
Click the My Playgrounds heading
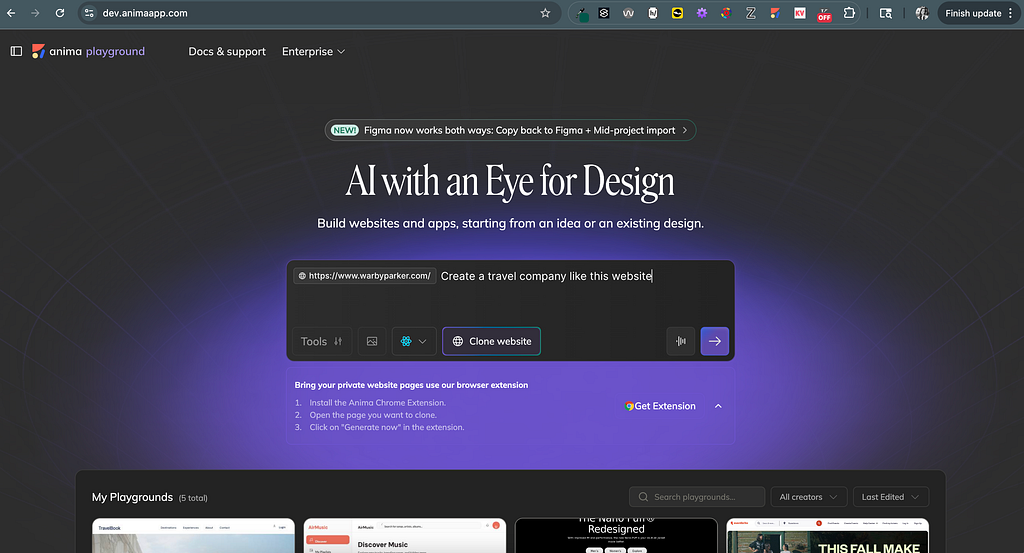(x=133, y=497)
